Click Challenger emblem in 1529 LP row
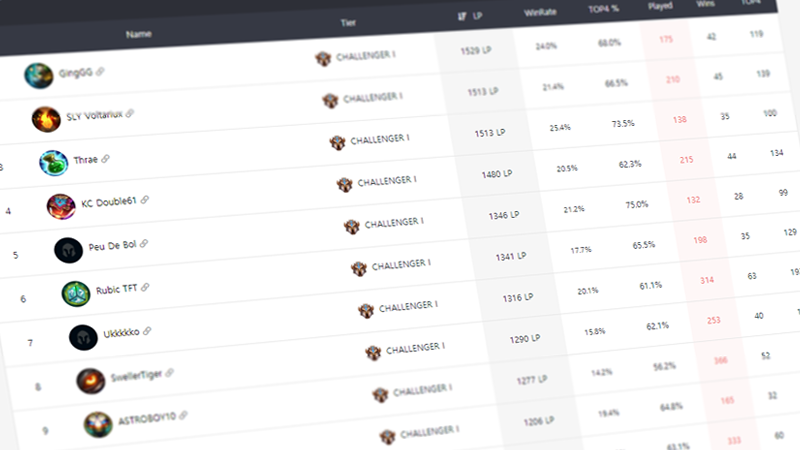800x450 pixels. click(x=322, y=59)
